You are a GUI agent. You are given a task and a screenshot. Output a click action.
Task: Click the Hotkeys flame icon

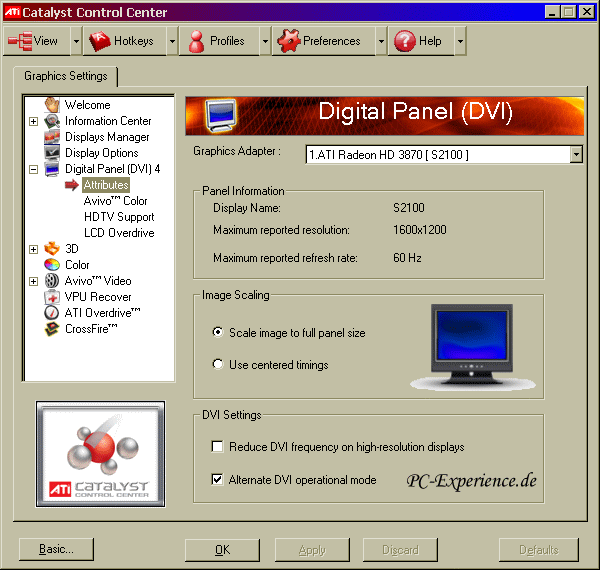[99, 41]
